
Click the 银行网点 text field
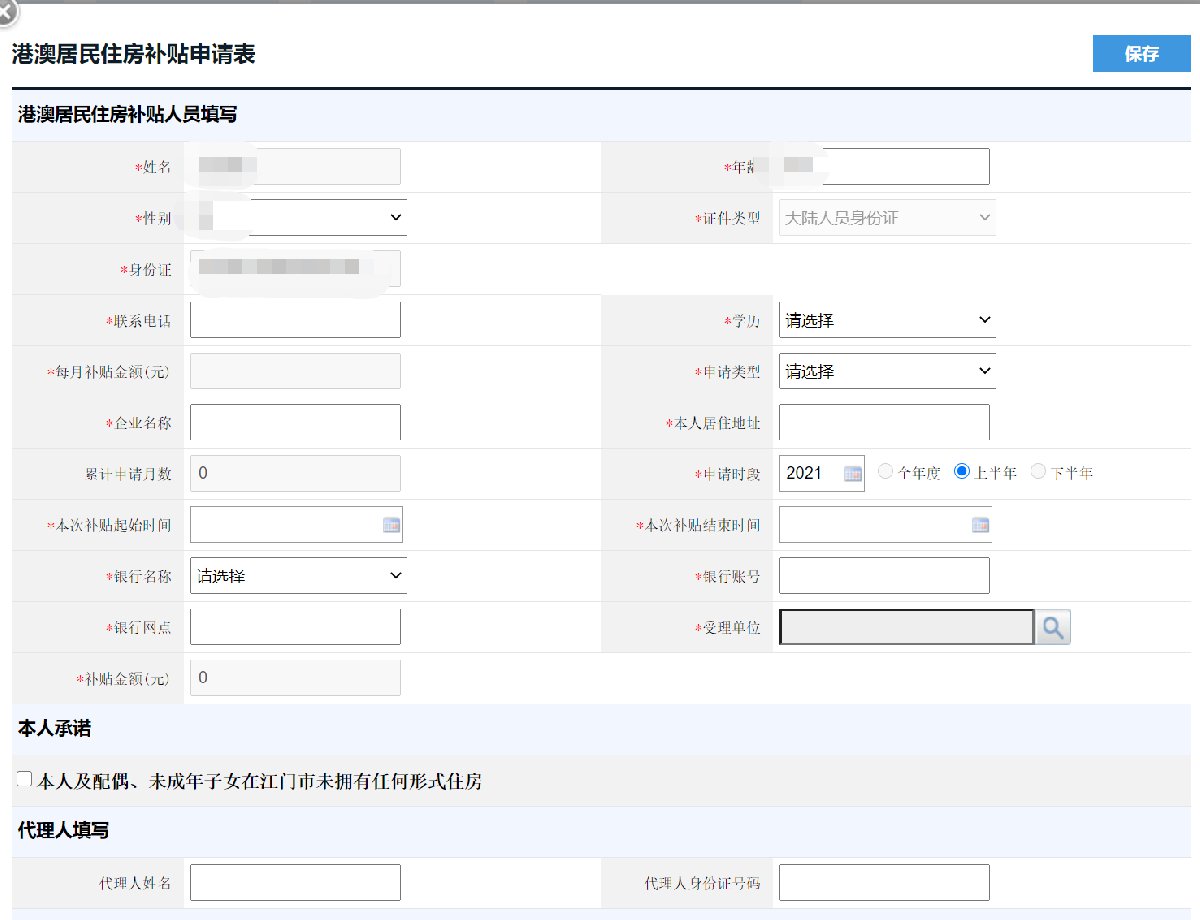tap(295, 627)
